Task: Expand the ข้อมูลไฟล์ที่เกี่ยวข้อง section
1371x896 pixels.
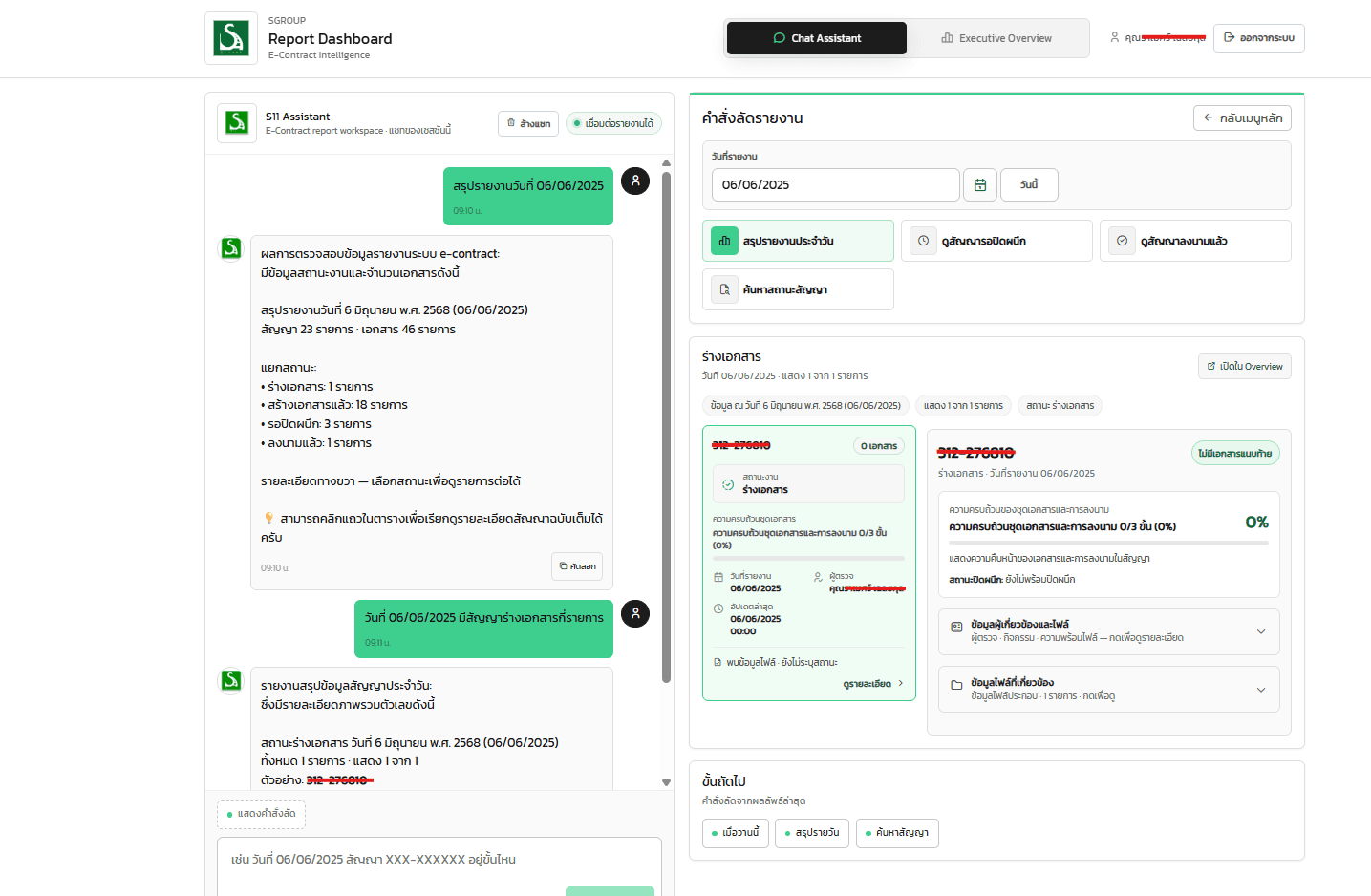Action: (1108, 689)
